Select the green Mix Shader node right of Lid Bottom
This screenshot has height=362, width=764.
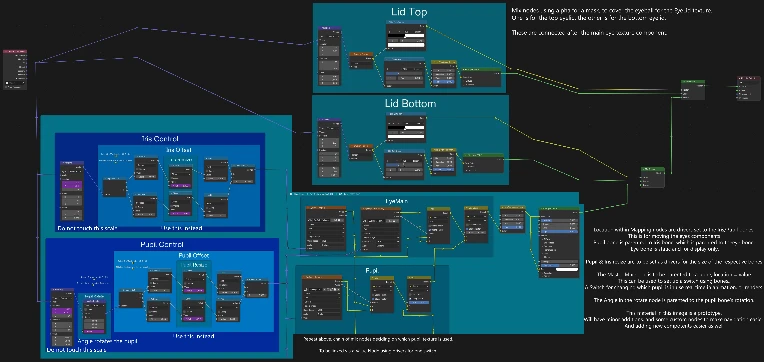[x=652, y=177]
